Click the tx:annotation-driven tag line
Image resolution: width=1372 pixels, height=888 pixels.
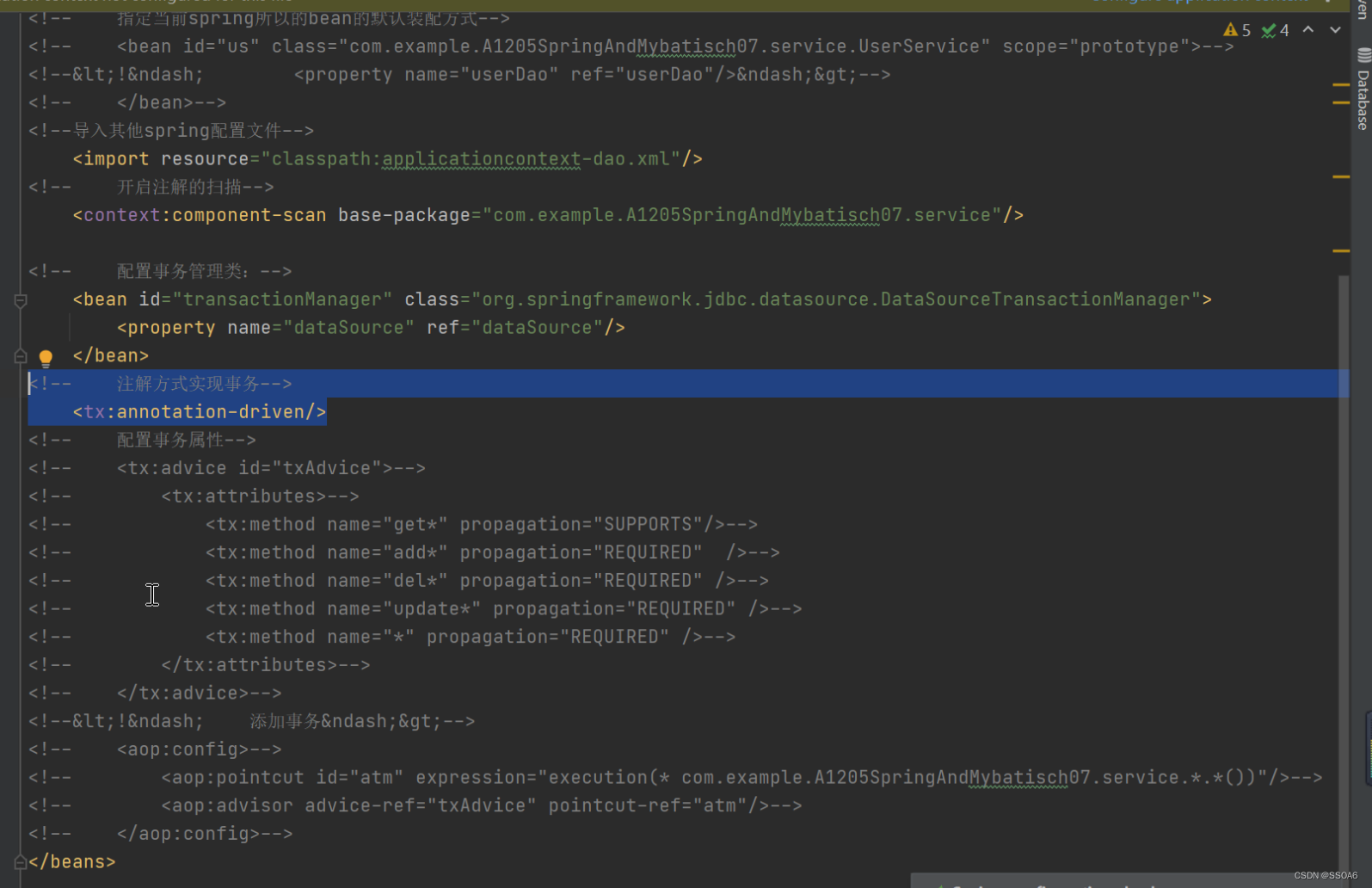pos(200,412)
